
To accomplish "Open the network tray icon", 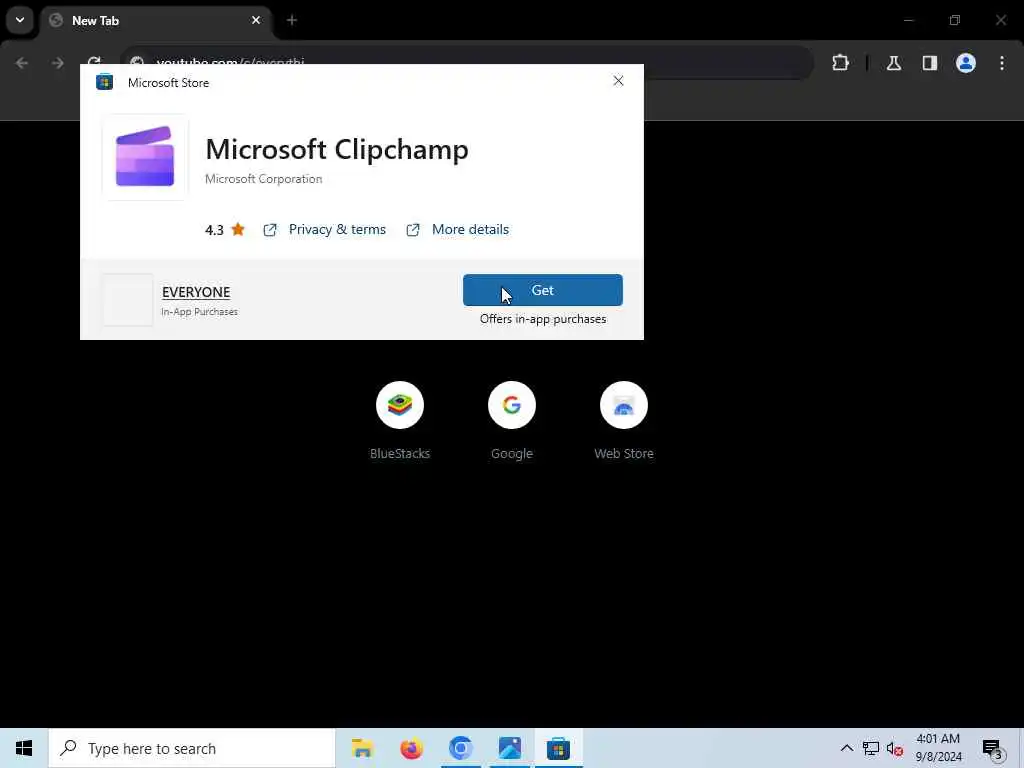I will tap(871, 748).
